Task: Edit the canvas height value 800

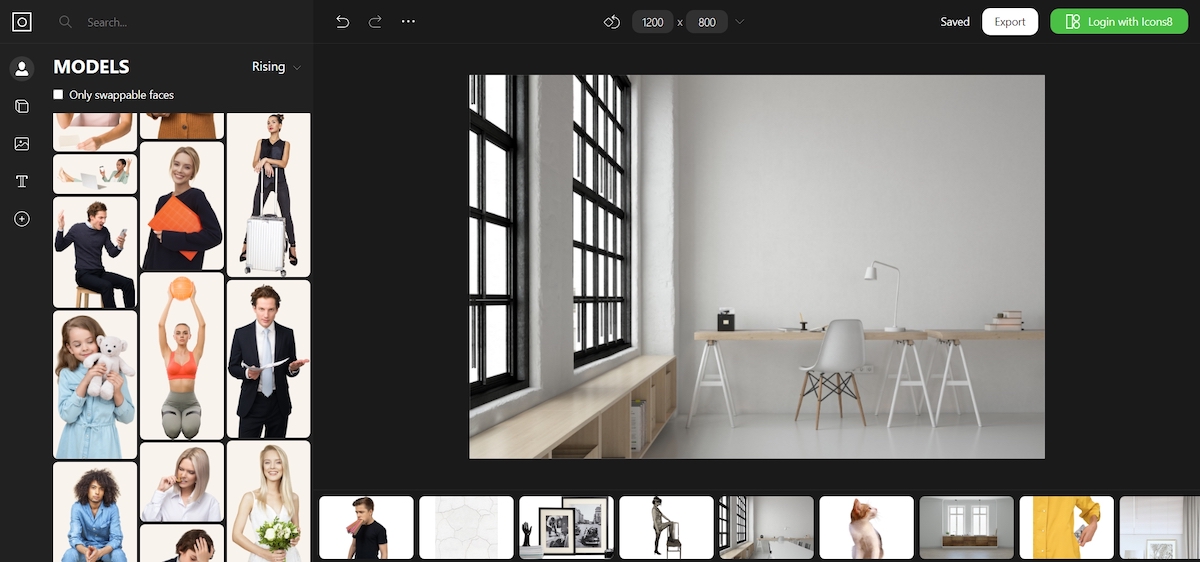Action: [707, 22]
